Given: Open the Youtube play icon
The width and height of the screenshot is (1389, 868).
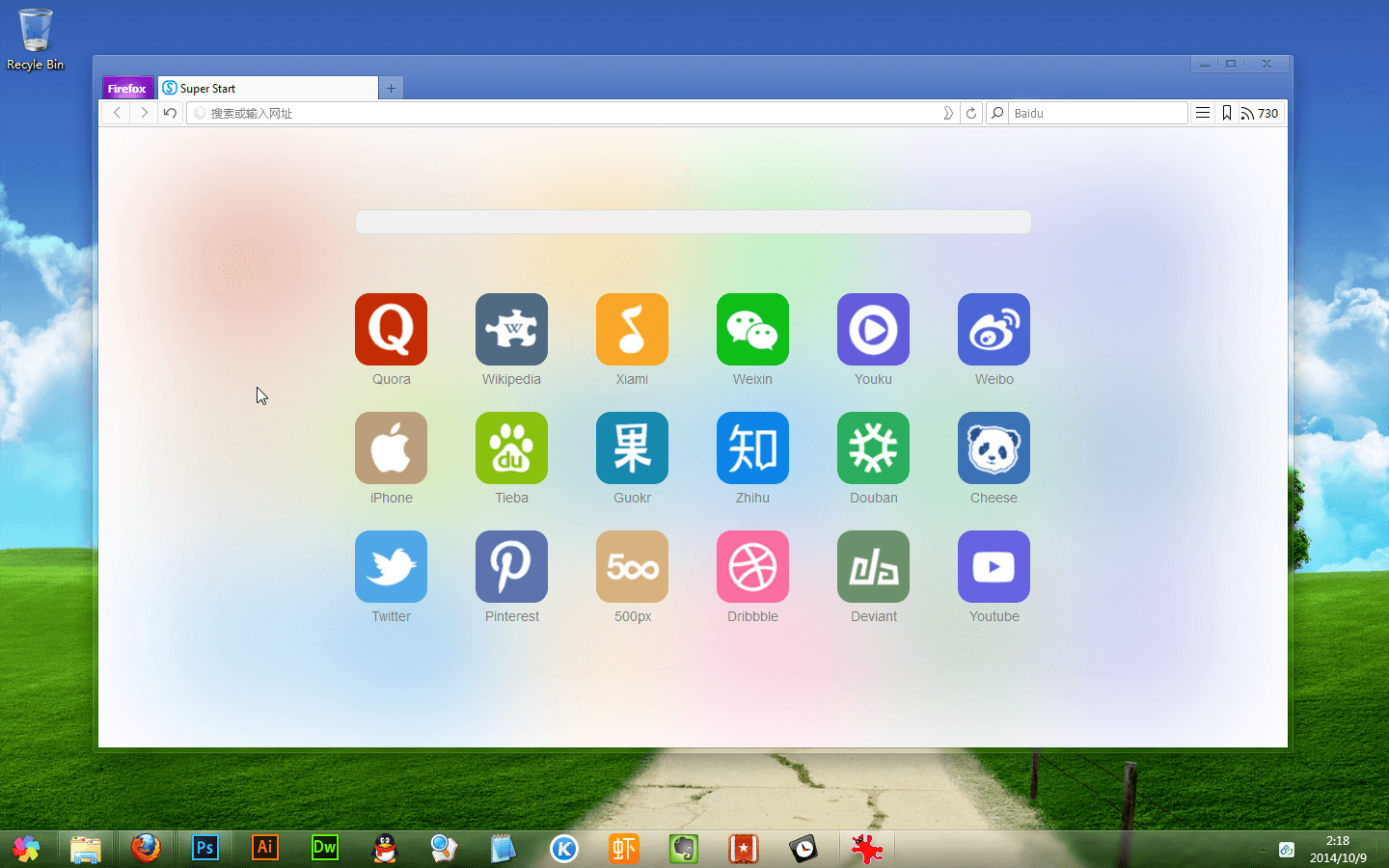Looking at the screenshot, I should point(994,566).
